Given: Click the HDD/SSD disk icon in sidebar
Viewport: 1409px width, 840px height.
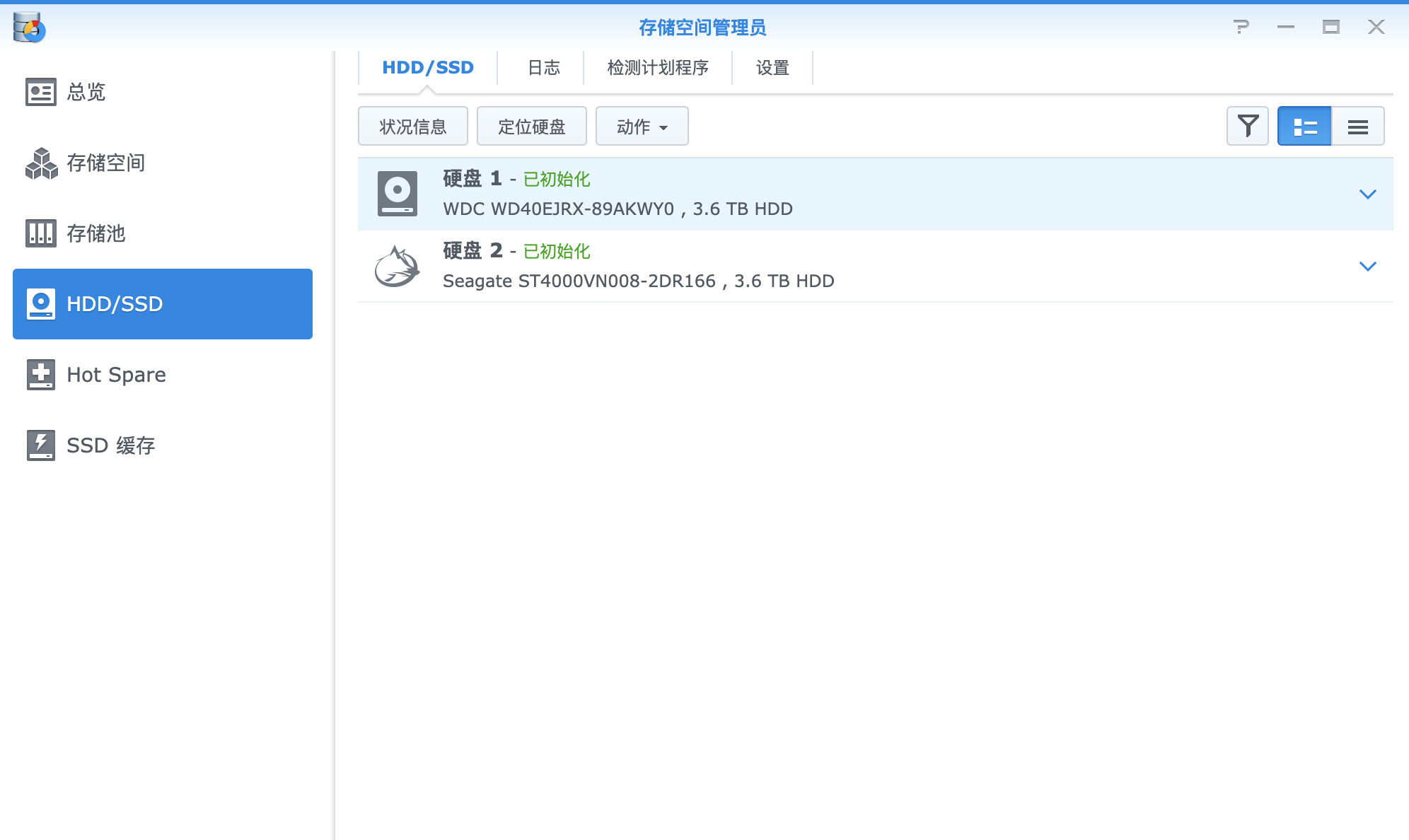Looking at the screenshot, I should (x=41, y=304).
